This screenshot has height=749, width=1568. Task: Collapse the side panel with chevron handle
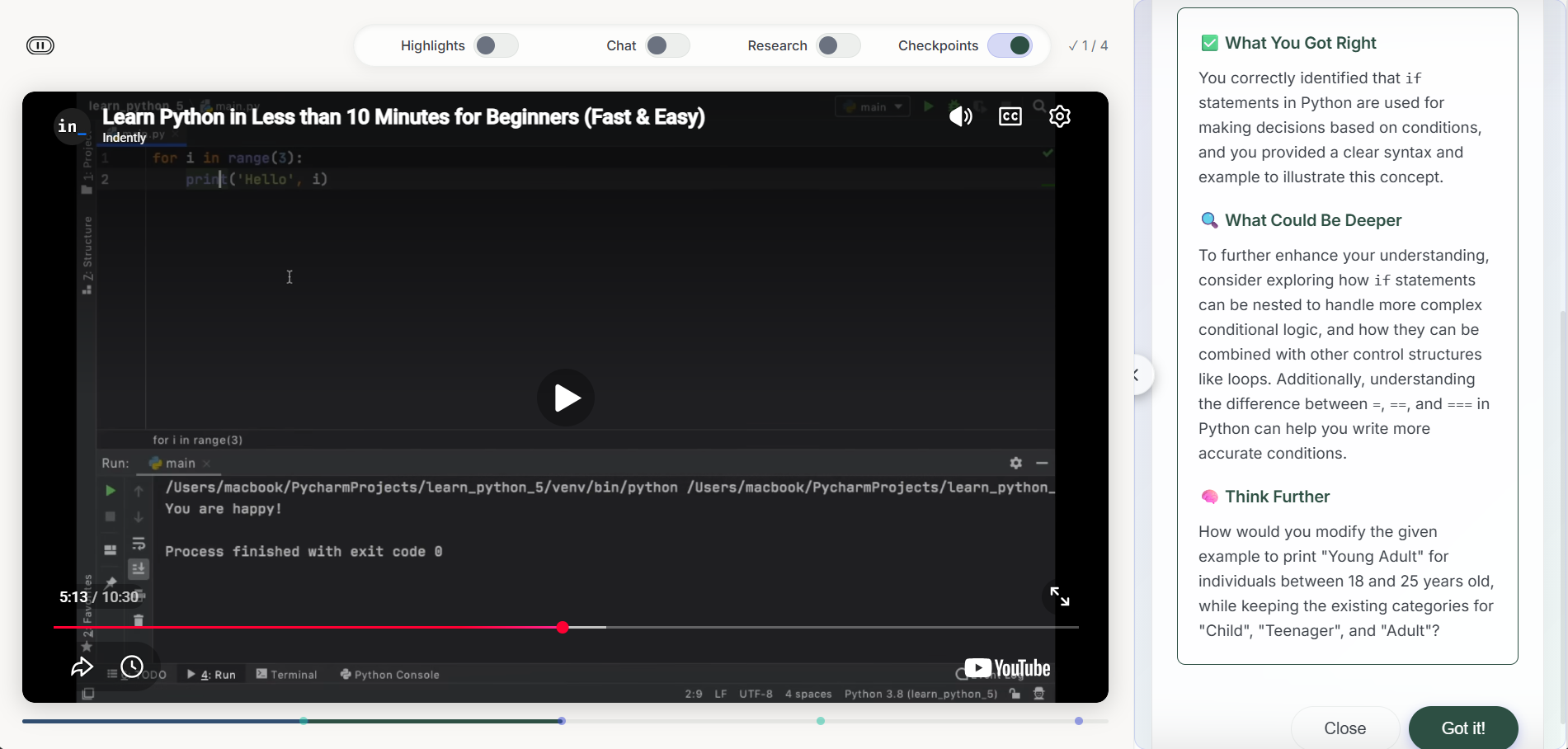click(x=1138, y=375)
